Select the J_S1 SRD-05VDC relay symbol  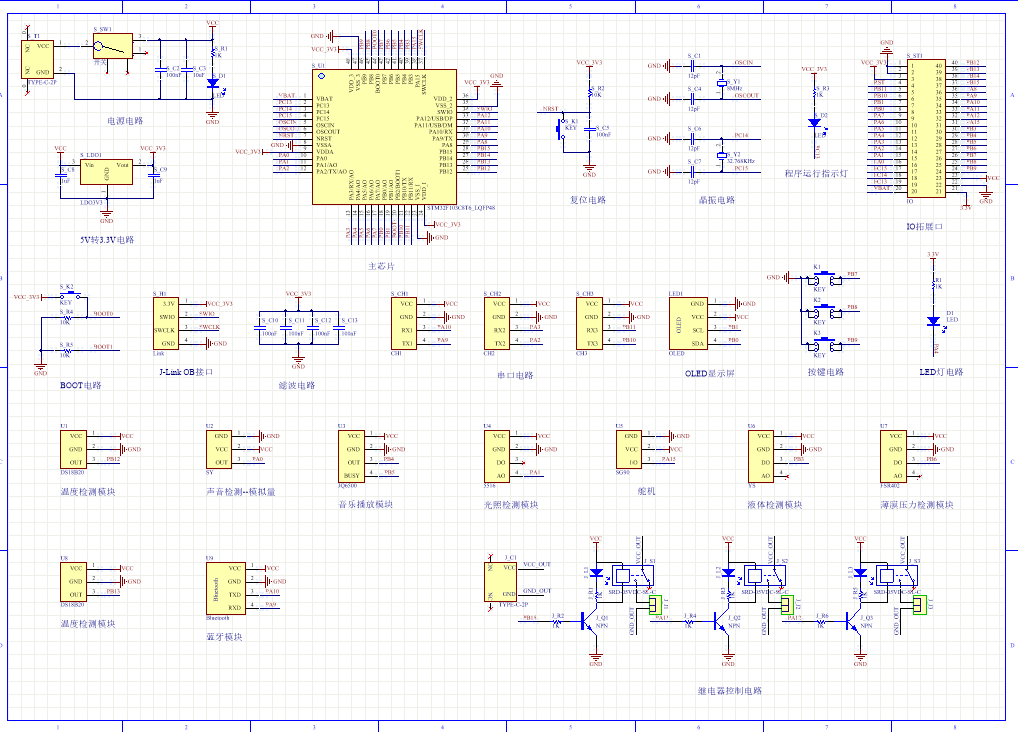click(x=634, y=575)
